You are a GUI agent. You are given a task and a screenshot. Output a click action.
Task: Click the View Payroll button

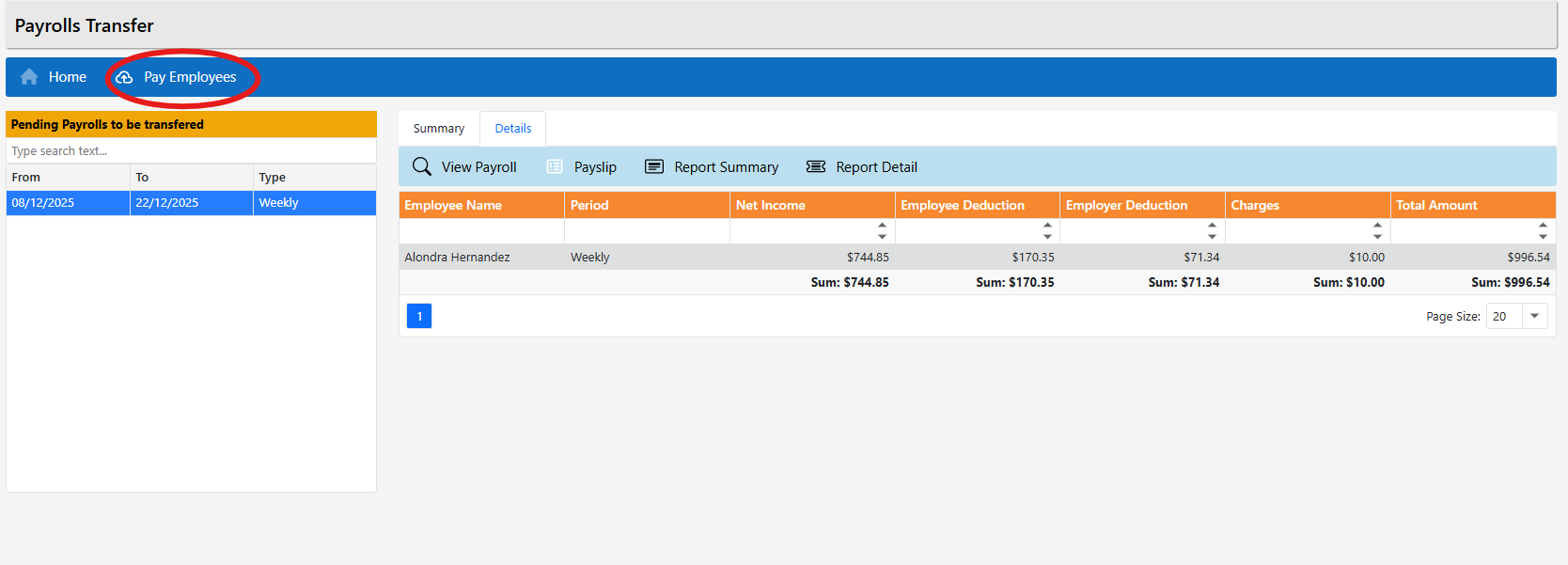tap(465, 166)
